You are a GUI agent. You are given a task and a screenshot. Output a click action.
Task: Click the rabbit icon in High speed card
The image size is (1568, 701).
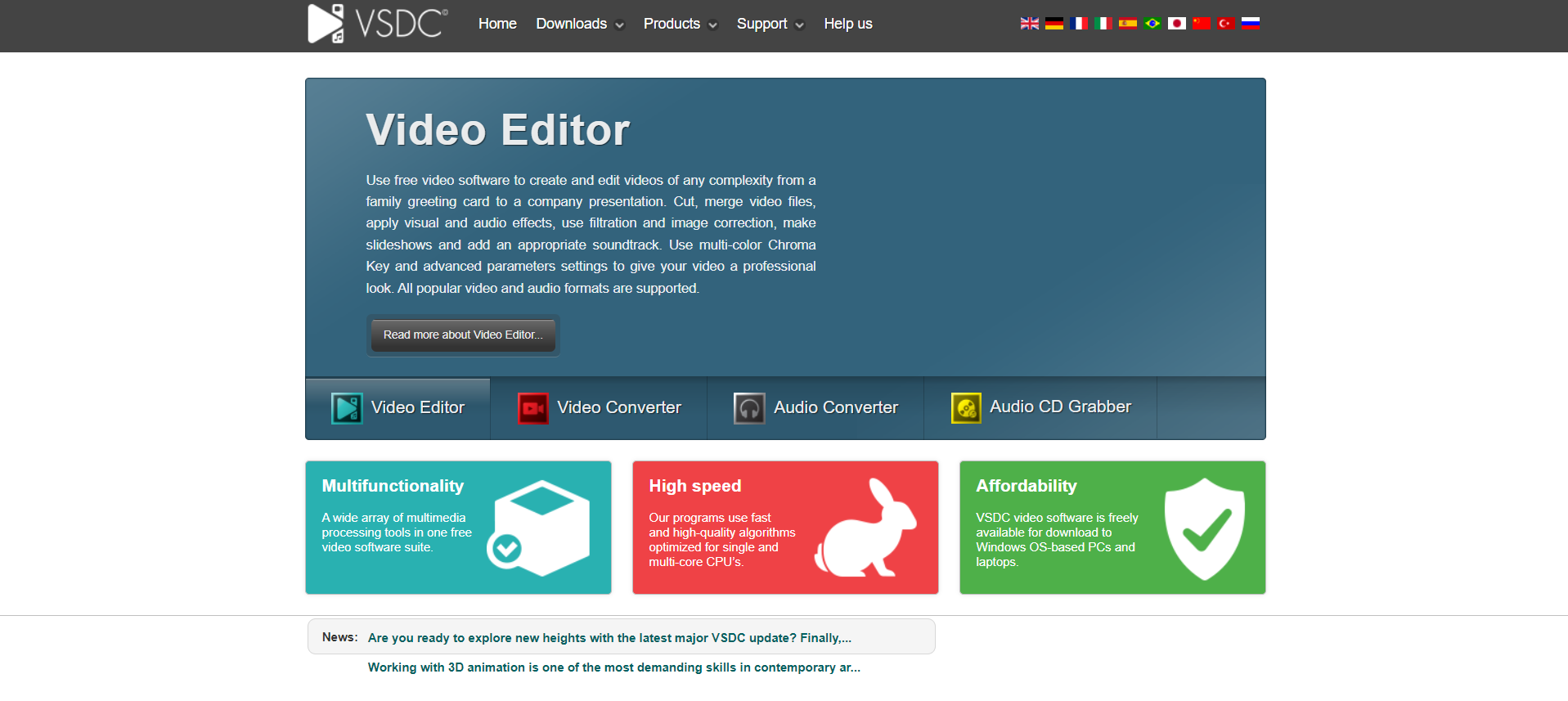tap(865, 528)
